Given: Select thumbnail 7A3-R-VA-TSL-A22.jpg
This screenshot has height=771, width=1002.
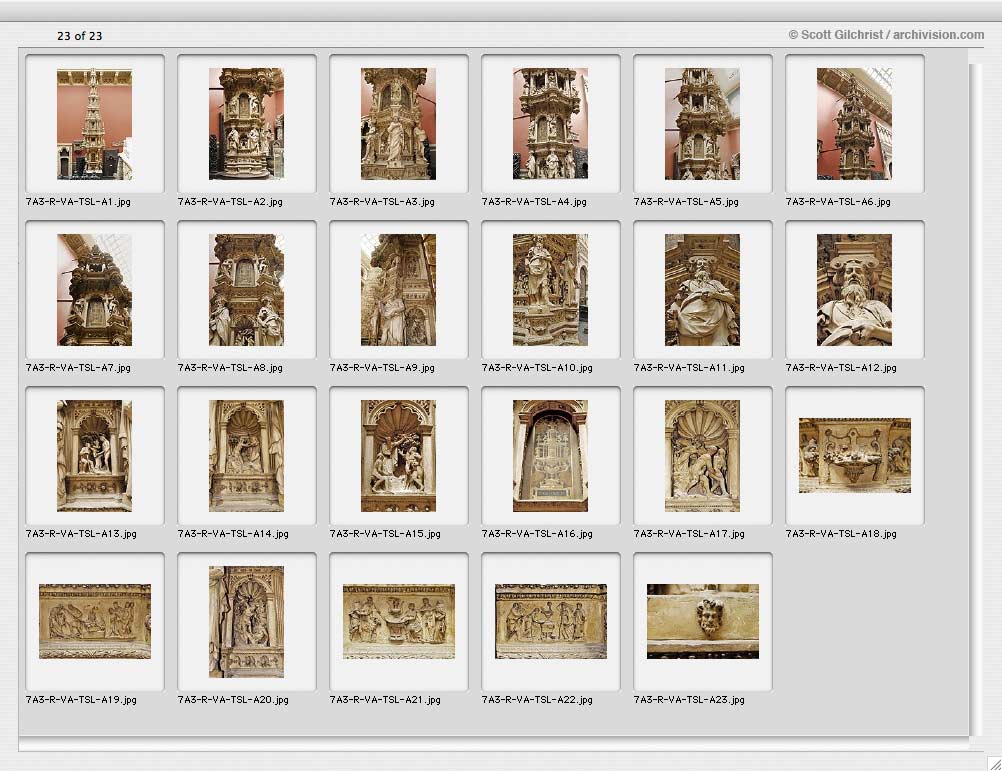Looking at the screenshot, I should pos(551,622).
